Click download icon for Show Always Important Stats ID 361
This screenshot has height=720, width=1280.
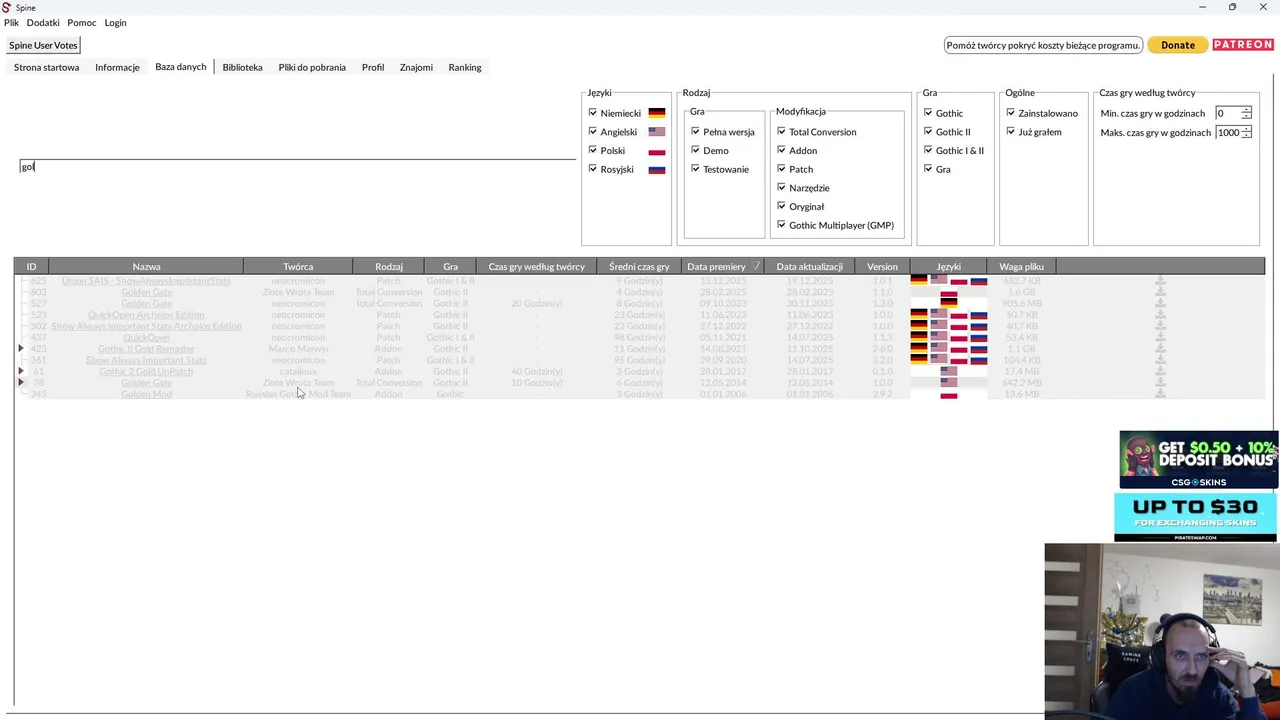click(1160, 360)
